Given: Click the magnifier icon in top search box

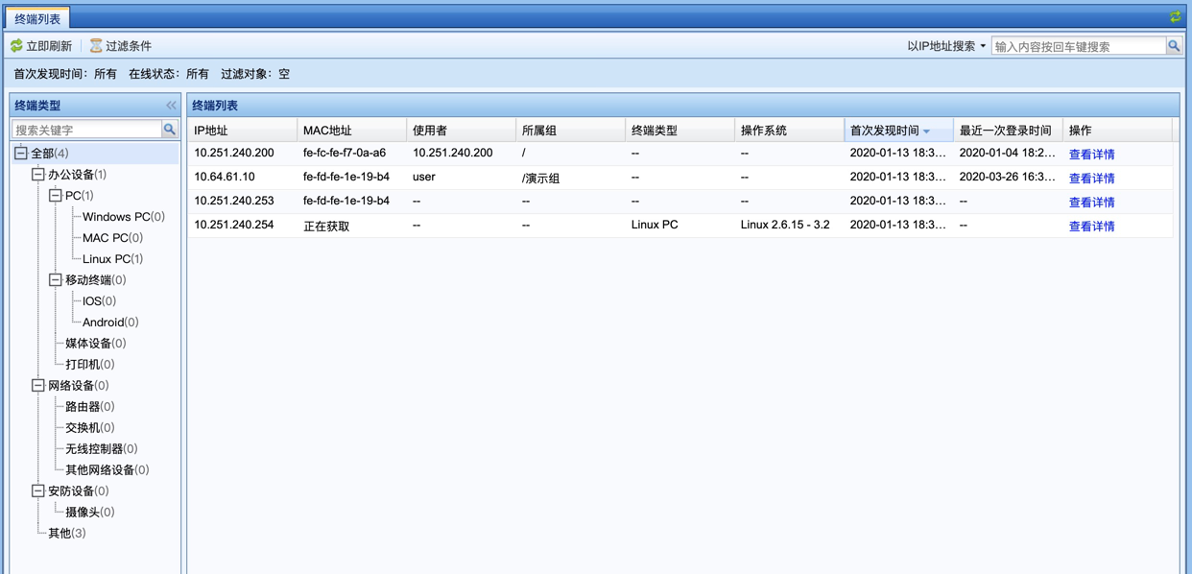Looking at the screenshot, I should (x=1173, y=46).
